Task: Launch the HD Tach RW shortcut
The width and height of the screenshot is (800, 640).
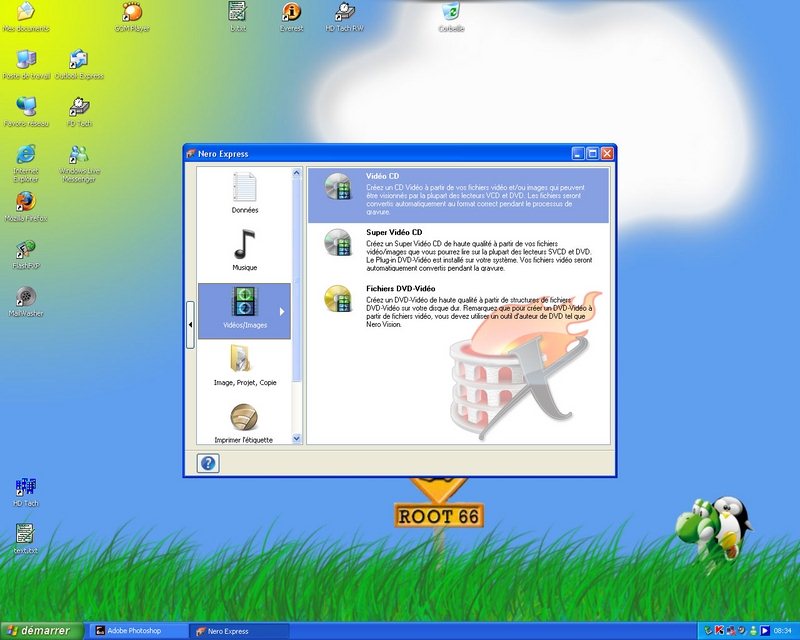Action: (344, 17)
